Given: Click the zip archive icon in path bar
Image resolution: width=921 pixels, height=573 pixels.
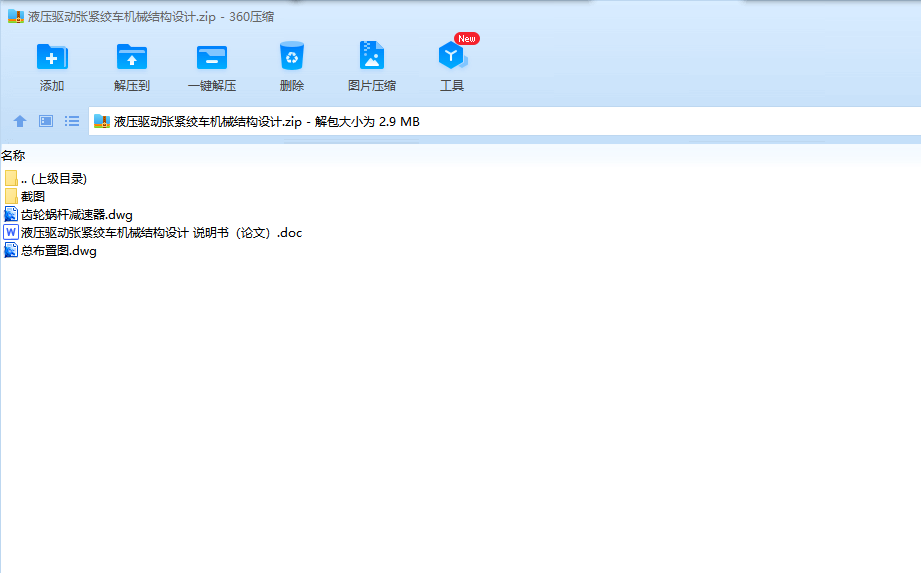Looking at the screenshot, I should tap(102, 122).
